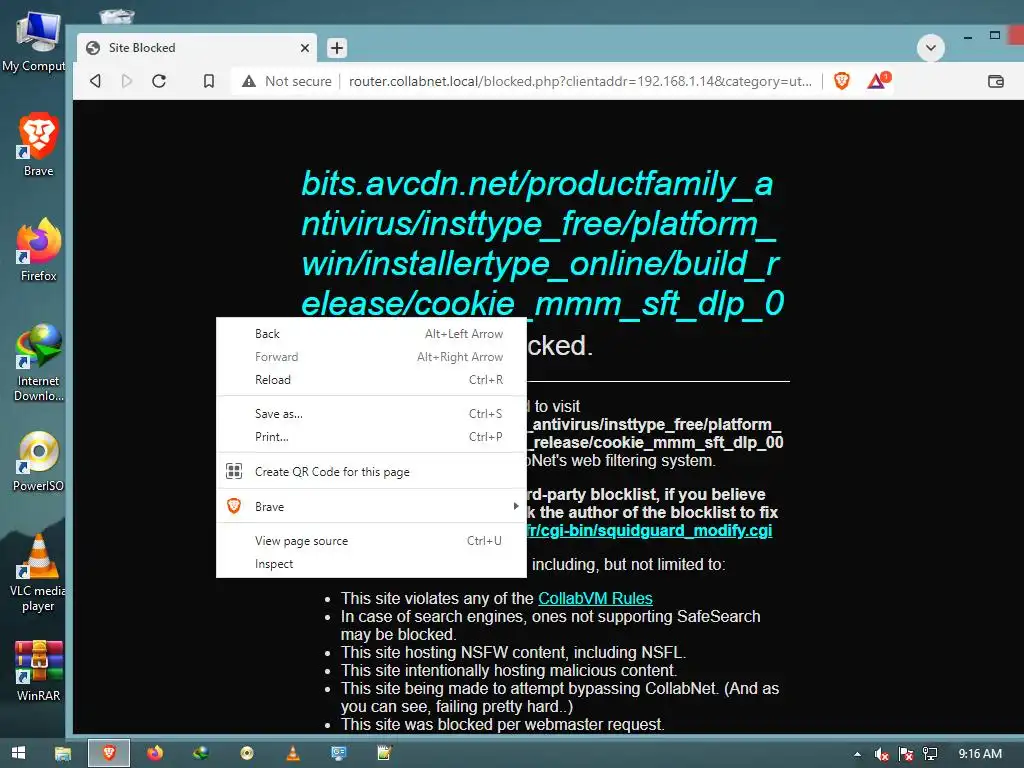Open Brave desktop shortcut
1024x768 pixels.
tap(39, 145)
